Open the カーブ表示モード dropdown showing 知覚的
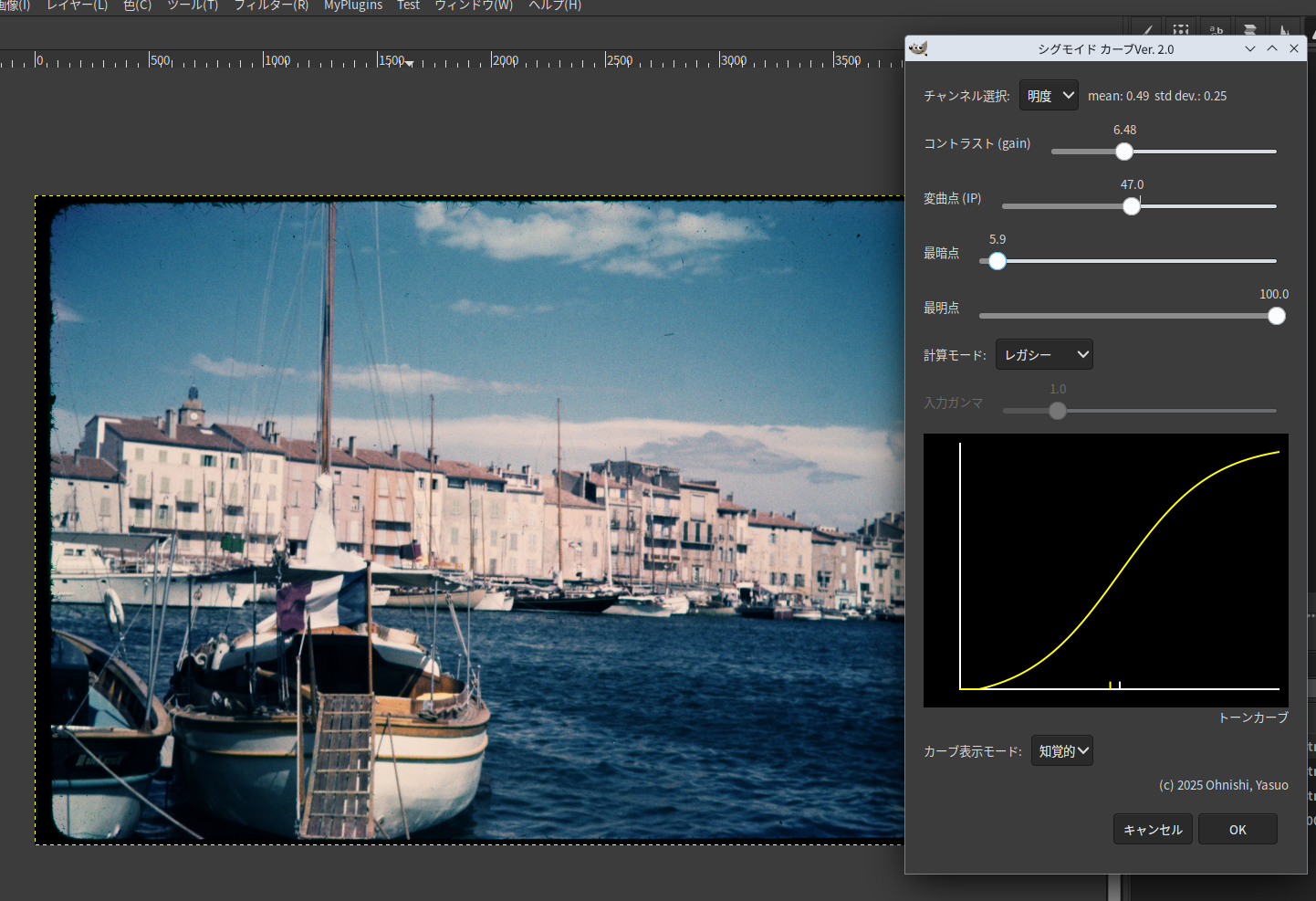Viewport: 1316px width, 901px height. (x=1062, y=751)
